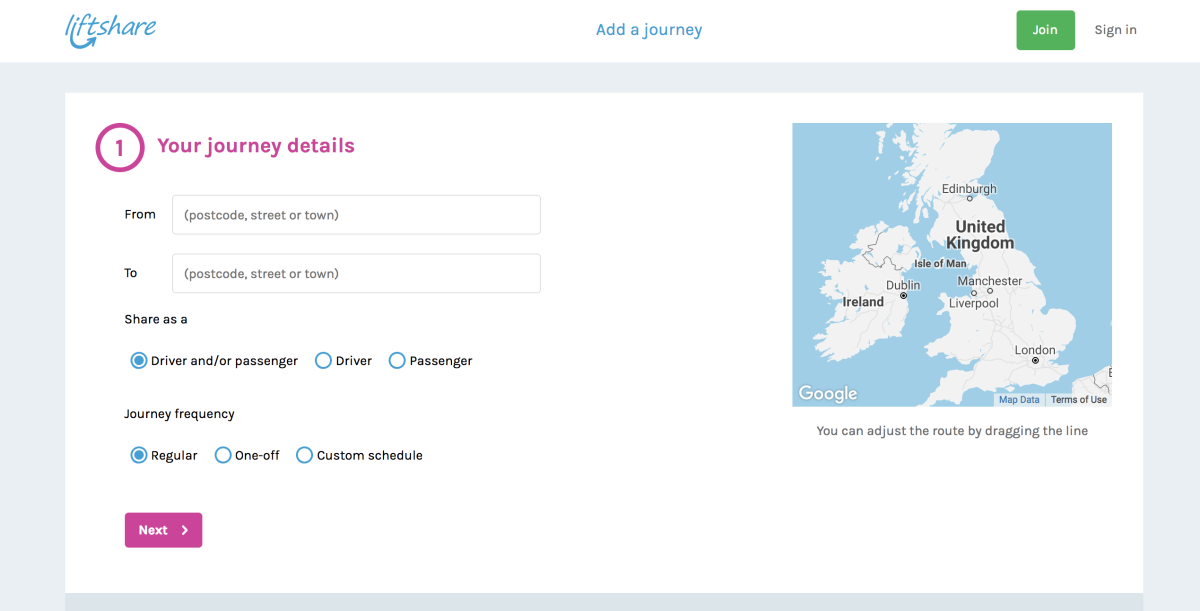Screen dimensions: 1200x611
Task: Click Sign in at the top right
Action: pos(1115,29)
